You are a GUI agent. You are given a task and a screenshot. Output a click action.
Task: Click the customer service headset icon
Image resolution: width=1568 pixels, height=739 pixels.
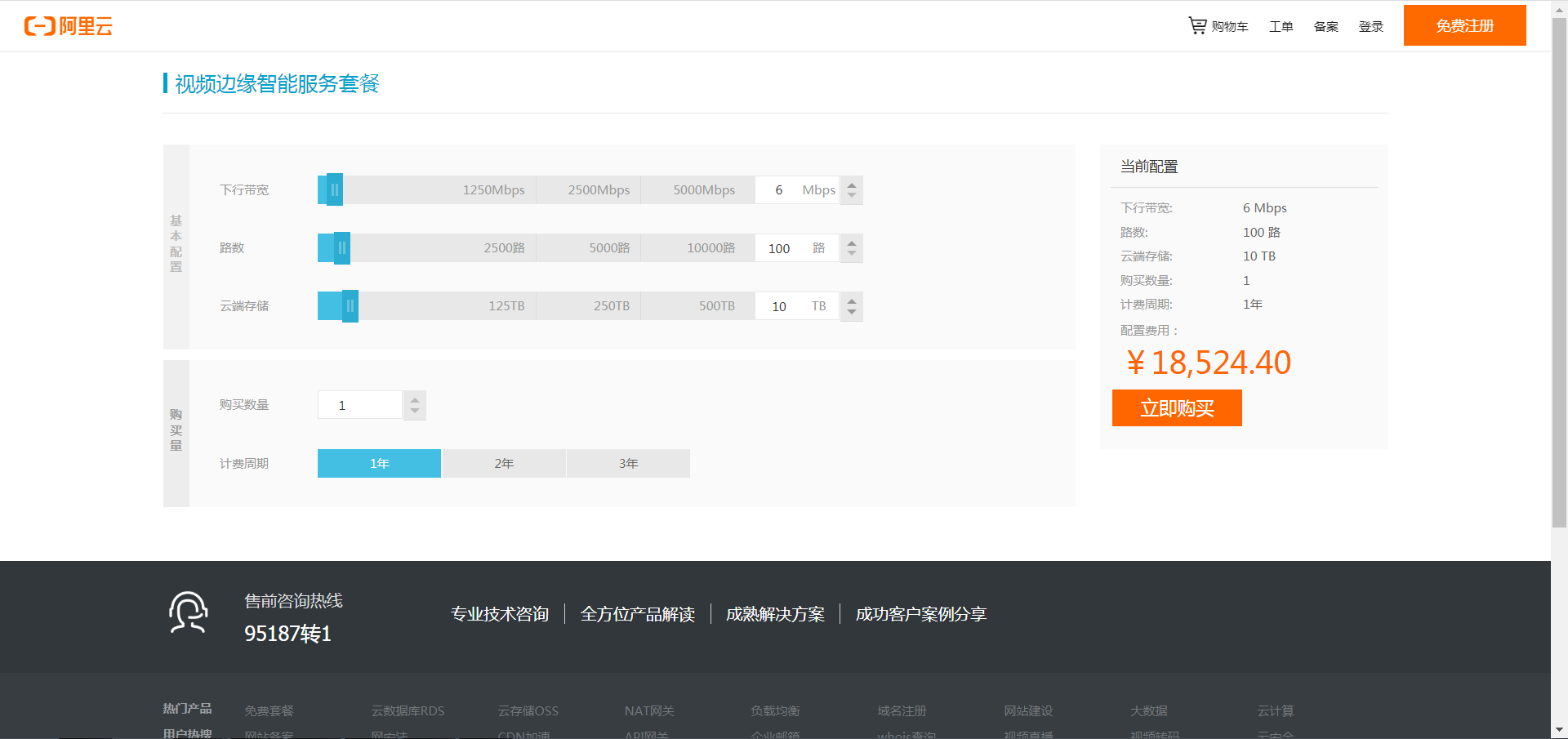click(x=189, y=612)
